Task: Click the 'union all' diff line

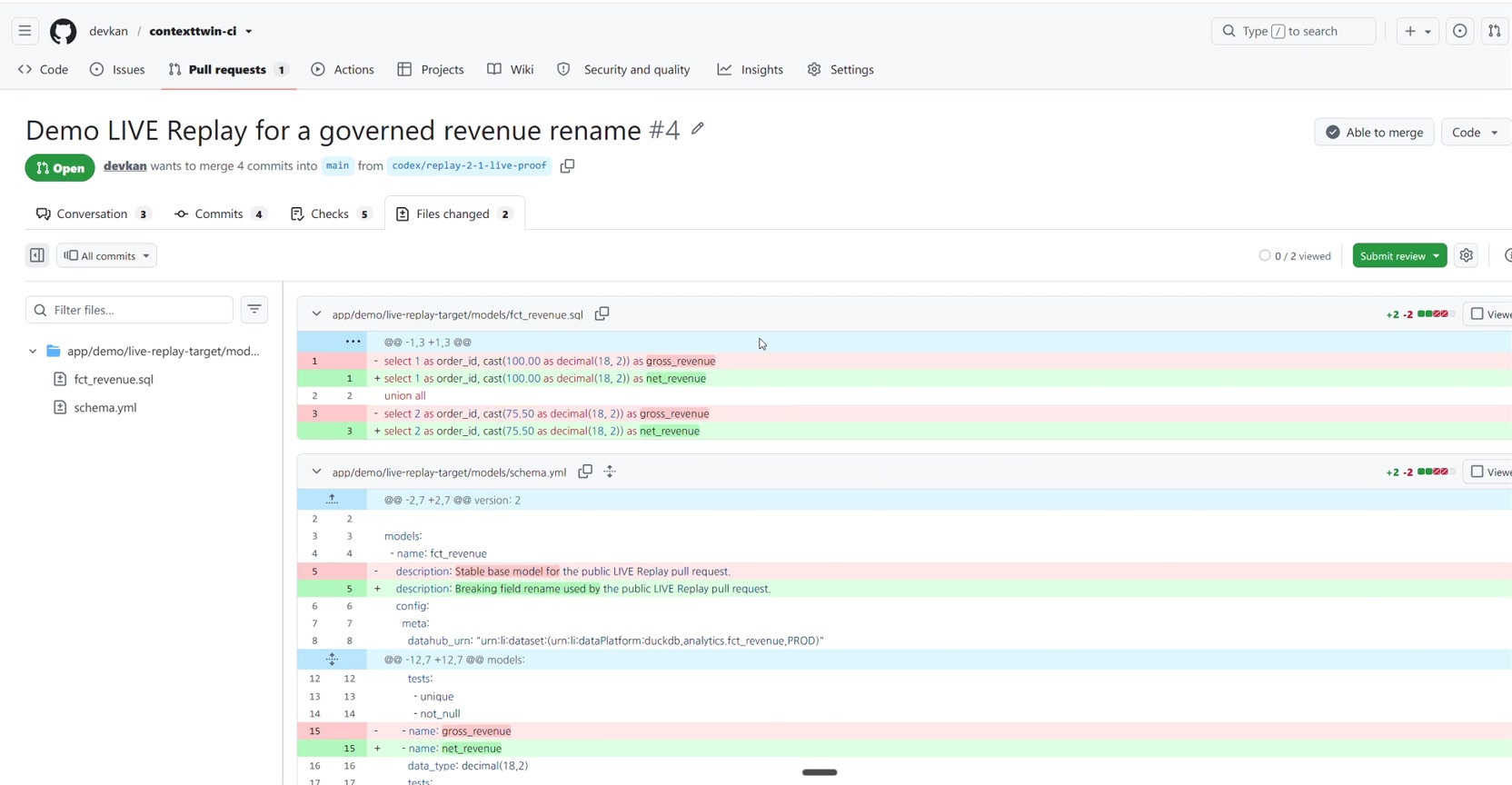Action: click(905, 395)
